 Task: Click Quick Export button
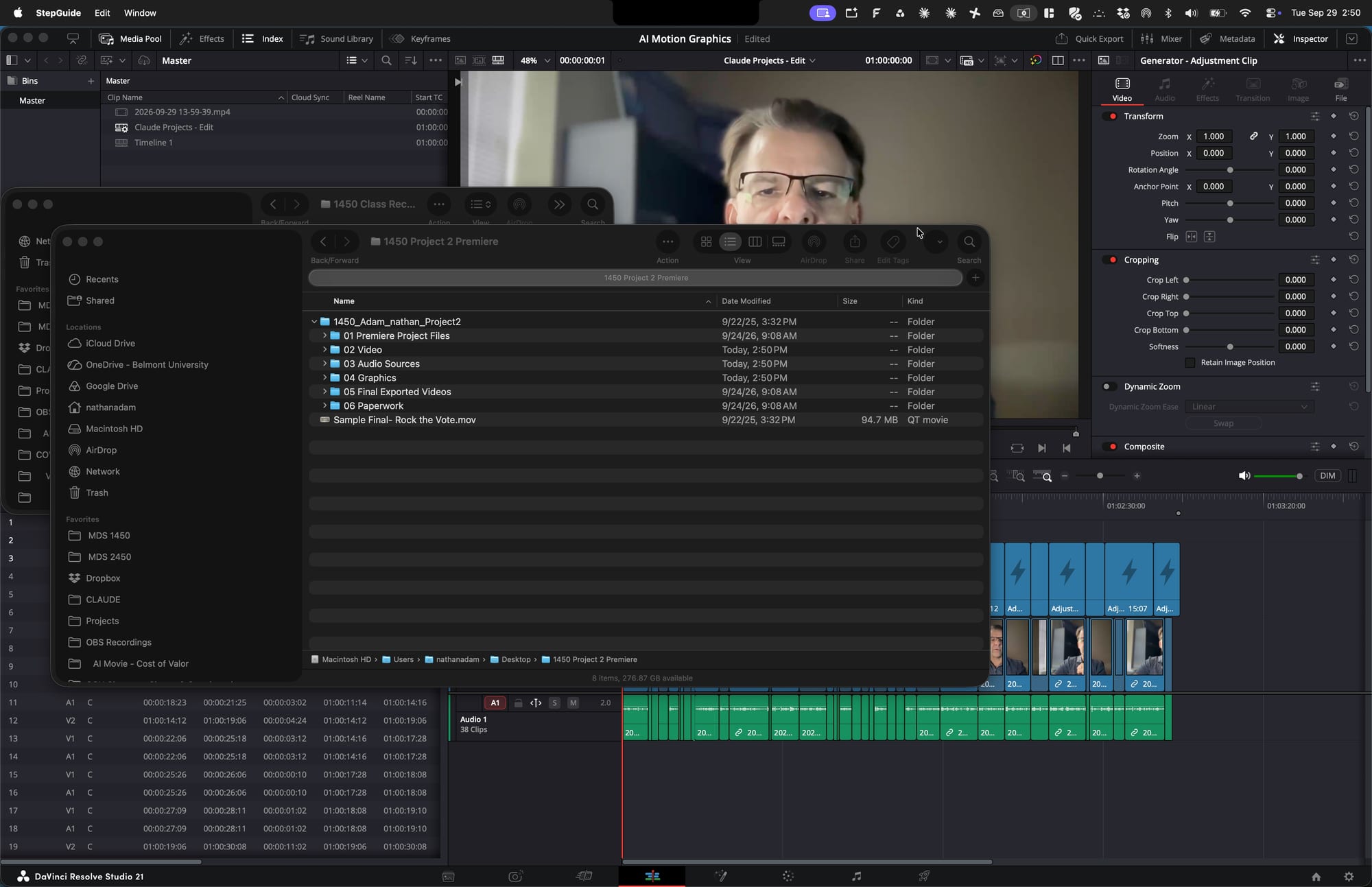point(1089,38)
